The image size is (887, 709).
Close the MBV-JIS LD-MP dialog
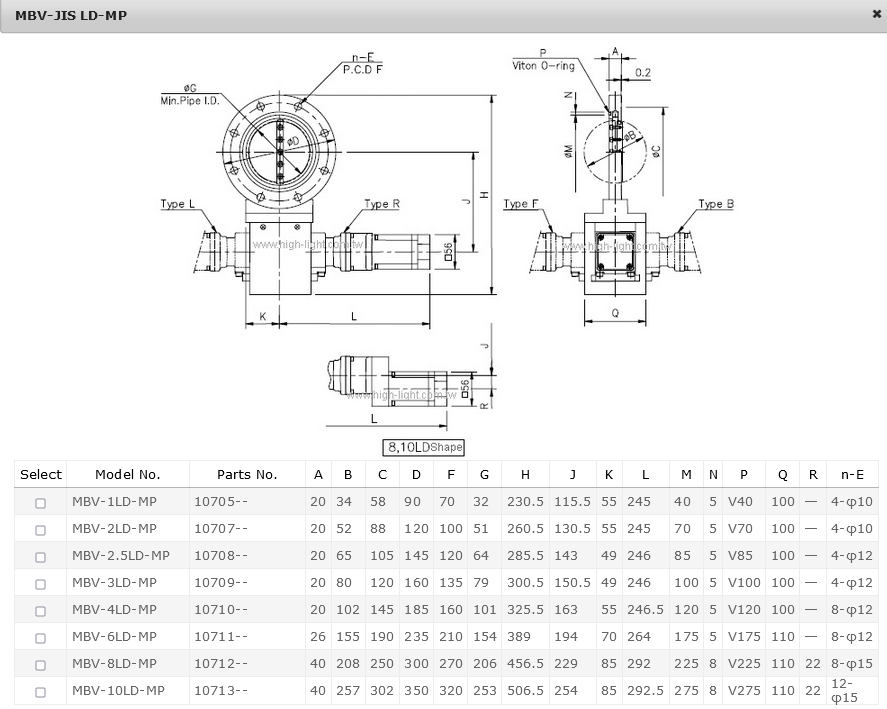[x=876, y=15]
